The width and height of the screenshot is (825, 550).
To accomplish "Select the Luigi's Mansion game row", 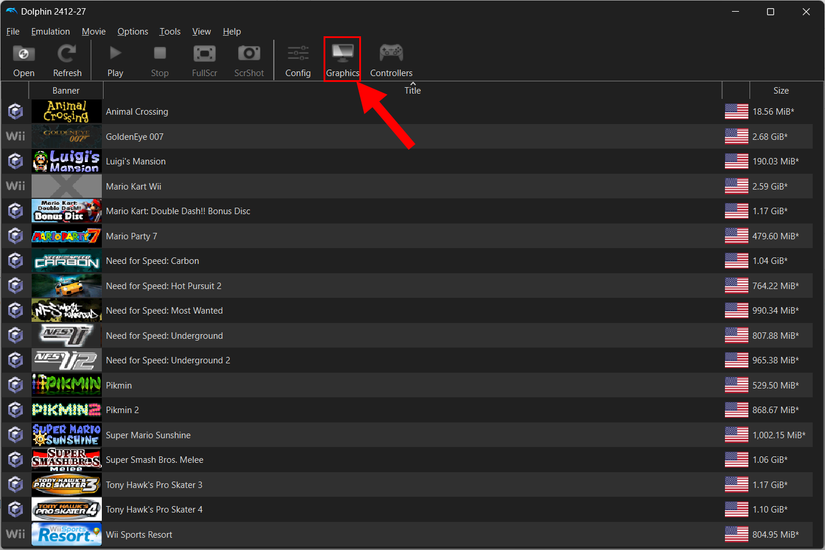I will point(136,161).
